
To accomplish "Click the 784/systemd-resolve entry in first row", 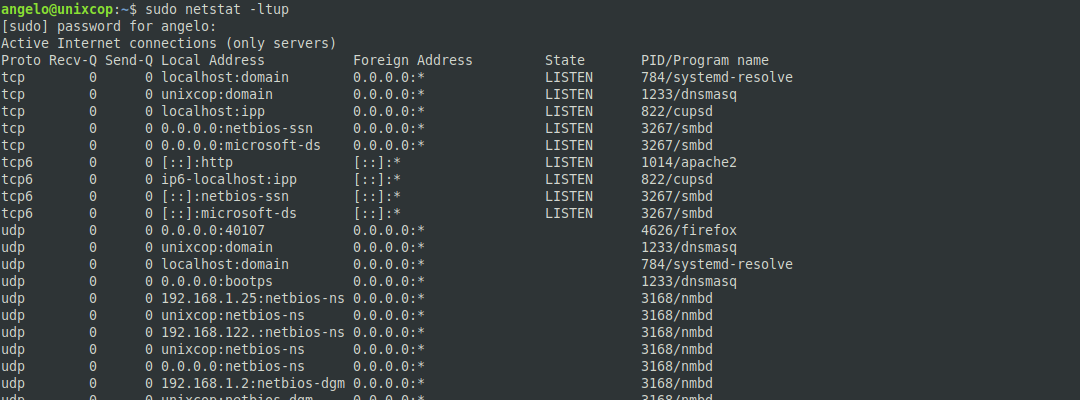I will click(x=717, y=78).
